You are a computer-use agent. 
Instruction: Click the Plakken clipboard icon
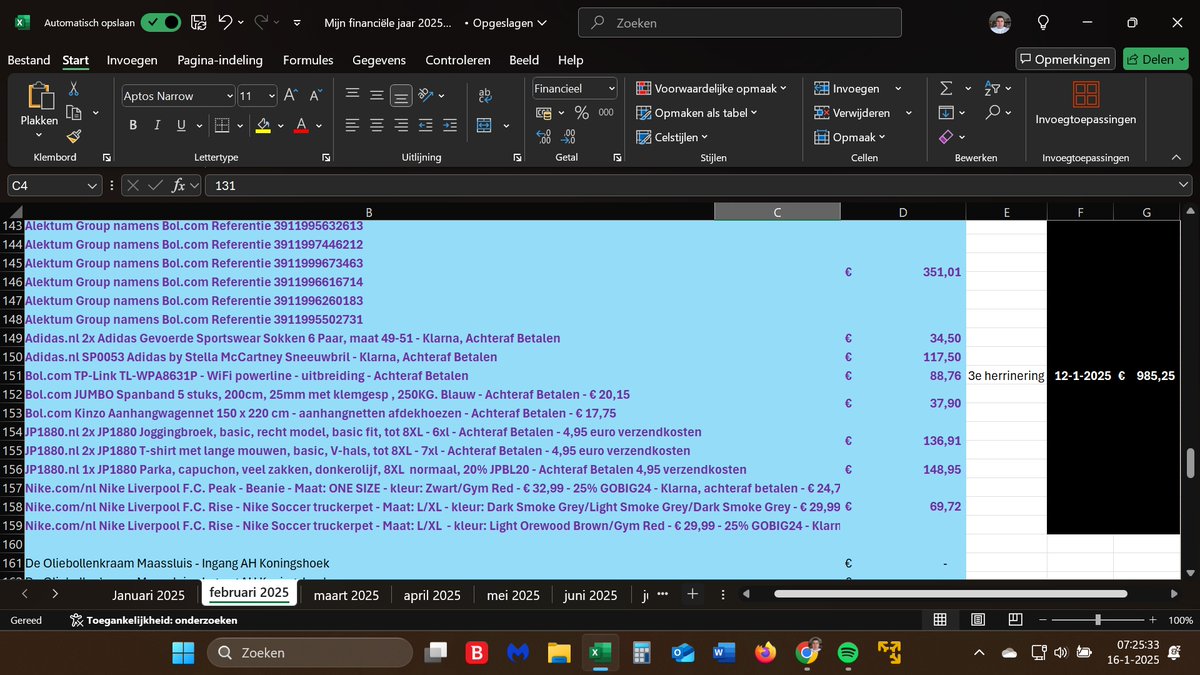click(x=39, y=97)
